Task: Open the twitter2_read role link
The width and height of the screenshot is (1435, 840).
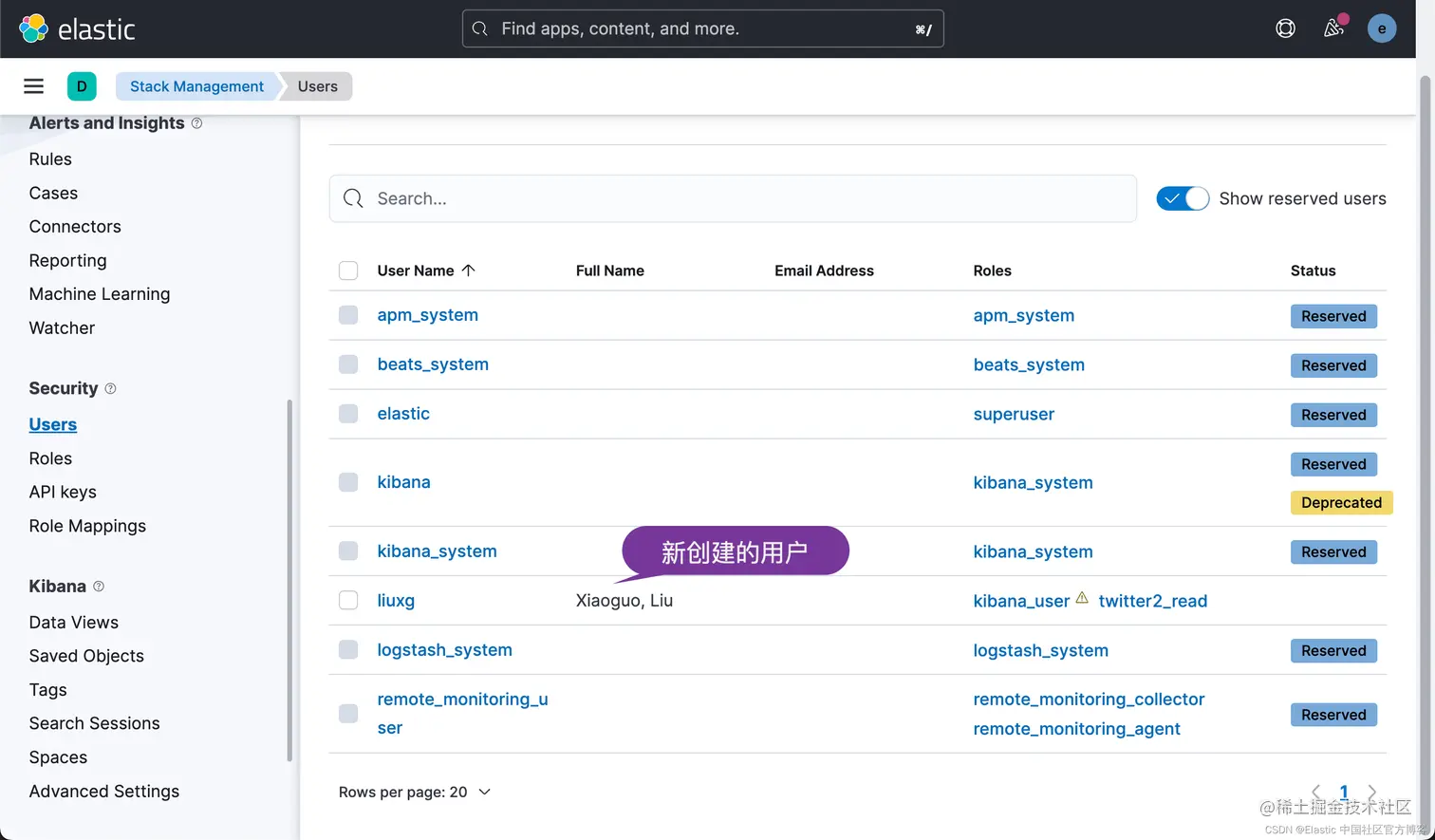Action: [x=1153, y=601]
